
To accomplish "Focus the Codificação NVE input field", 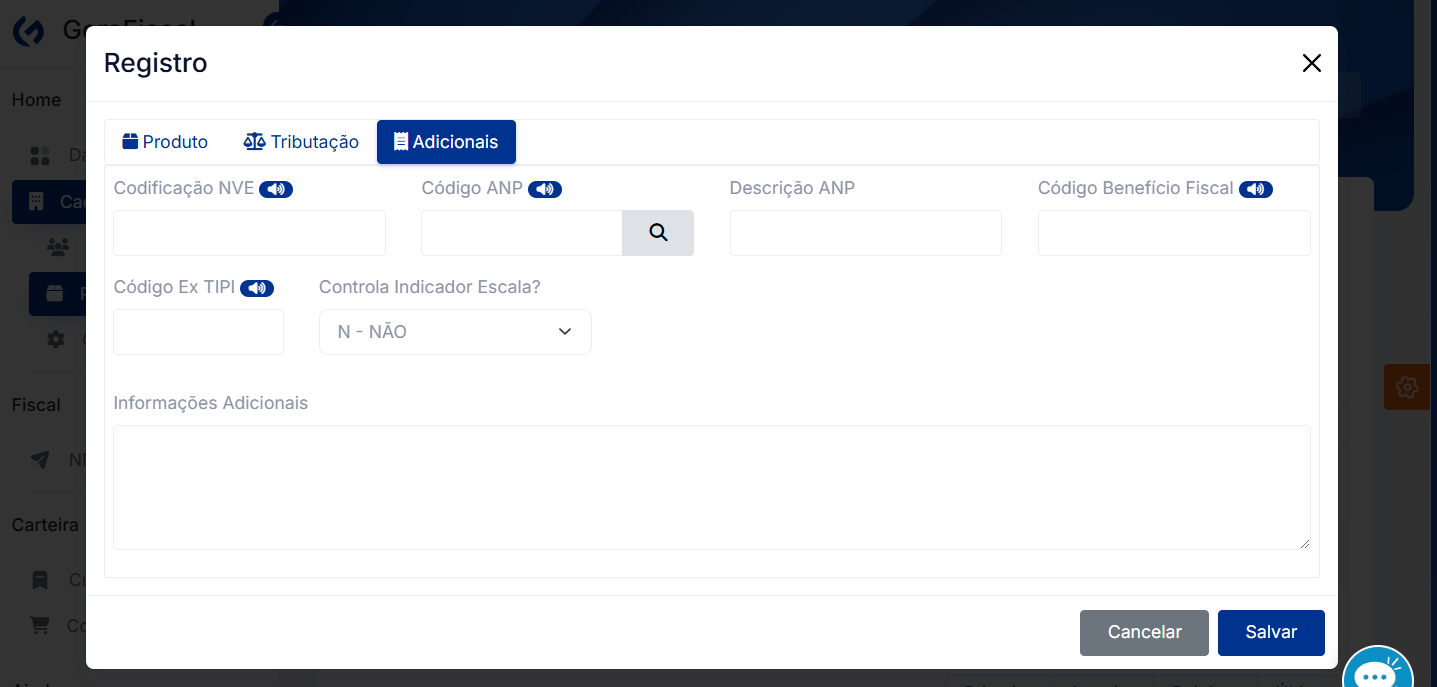I will [249, 233].
